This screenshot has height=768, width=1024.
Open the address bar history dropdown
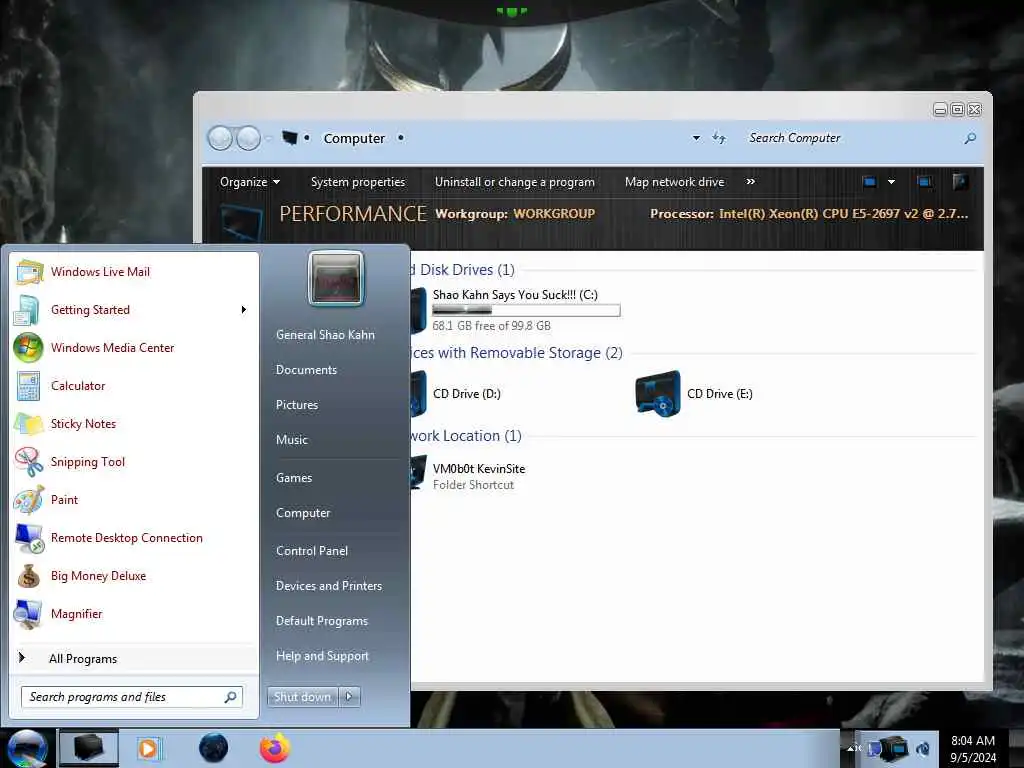click(696, 138)
